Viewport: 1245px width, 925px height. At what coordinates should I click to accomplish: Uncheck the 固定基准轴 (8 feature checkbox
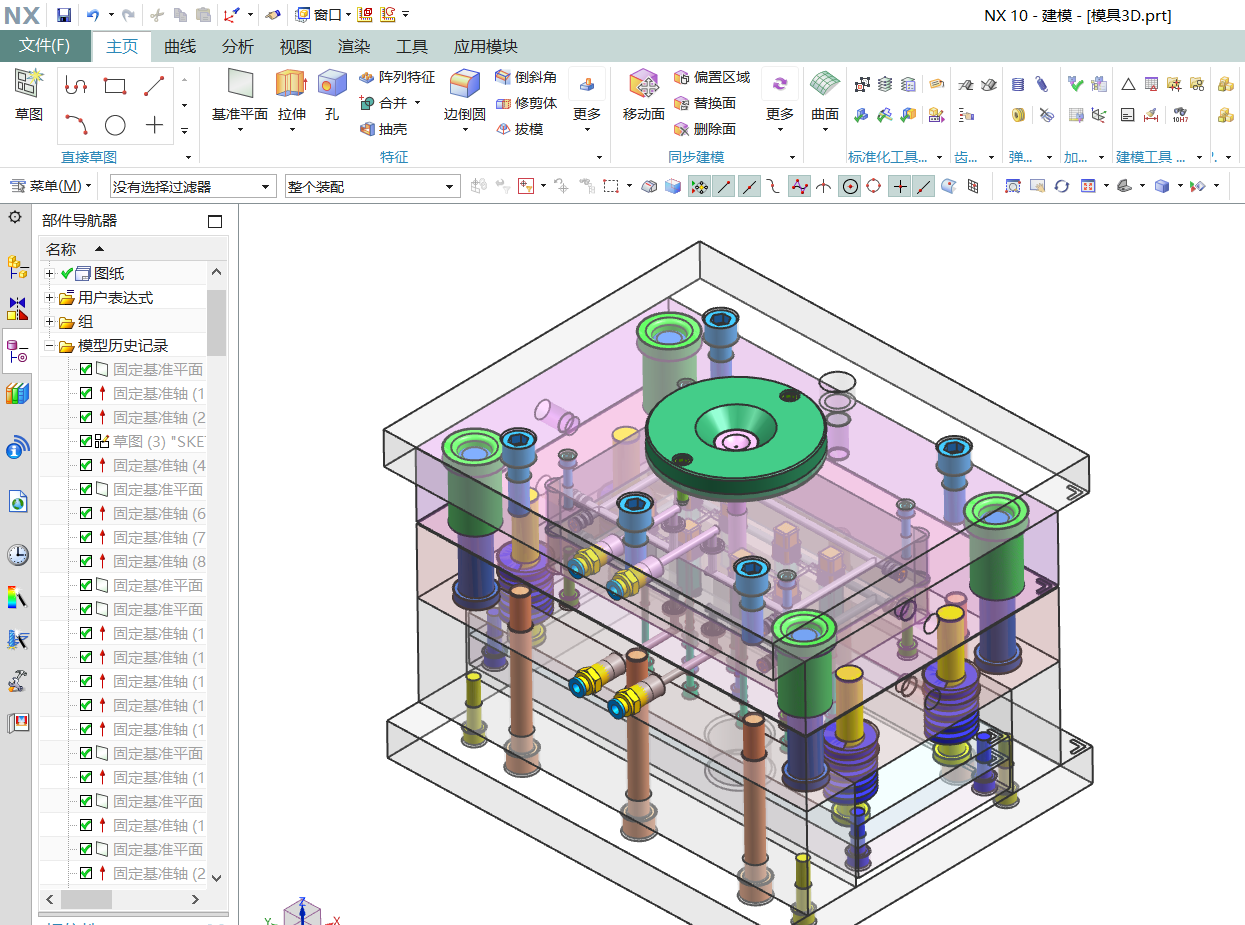(x=86, y=561)
